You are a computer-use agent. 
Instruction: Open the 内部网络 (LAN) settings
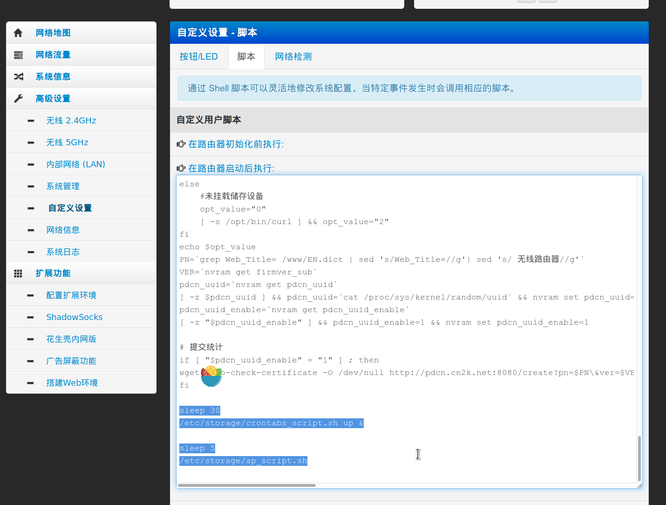[x=75, y=164]
